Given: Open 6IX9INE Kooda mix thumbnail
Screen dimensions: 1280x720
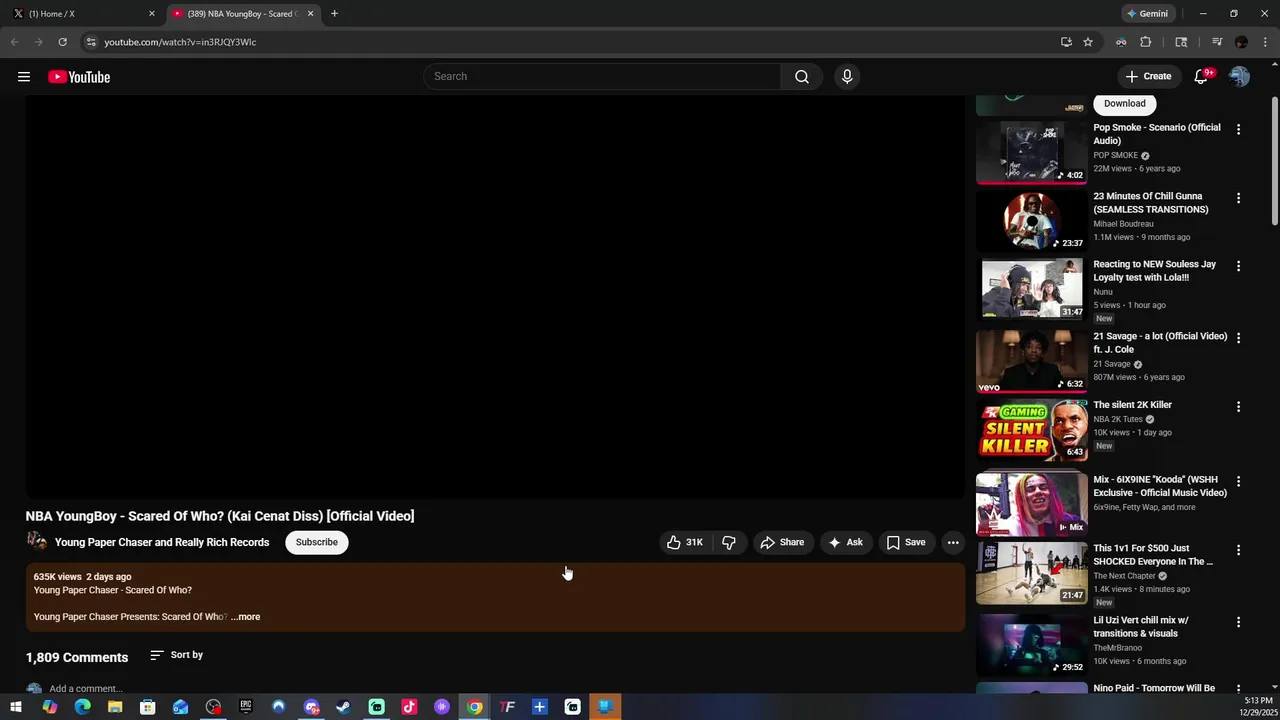Looking at the screenshot, I should (1031, 505).
